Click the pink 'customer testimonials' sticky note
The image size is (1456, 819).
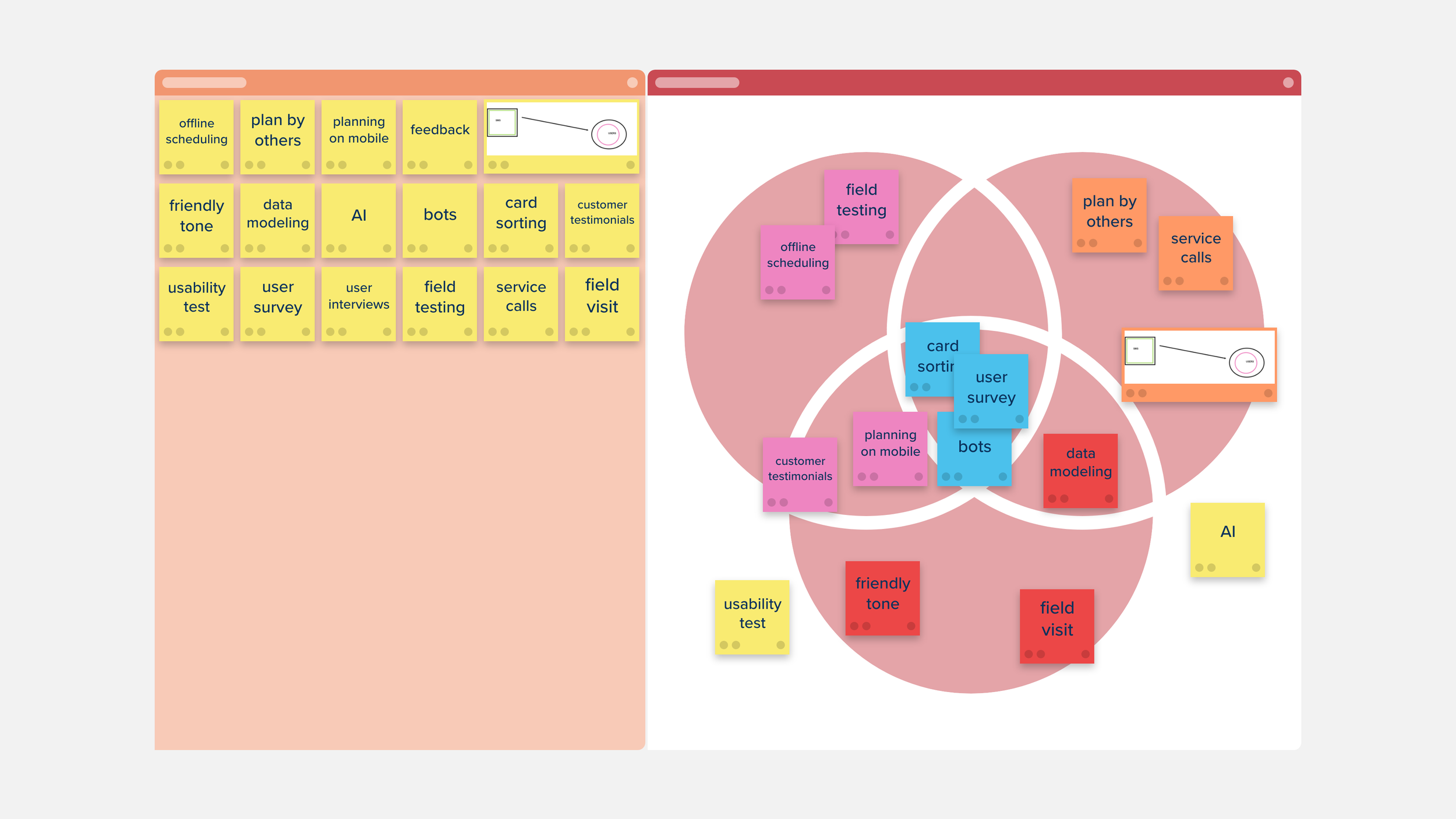799,475
